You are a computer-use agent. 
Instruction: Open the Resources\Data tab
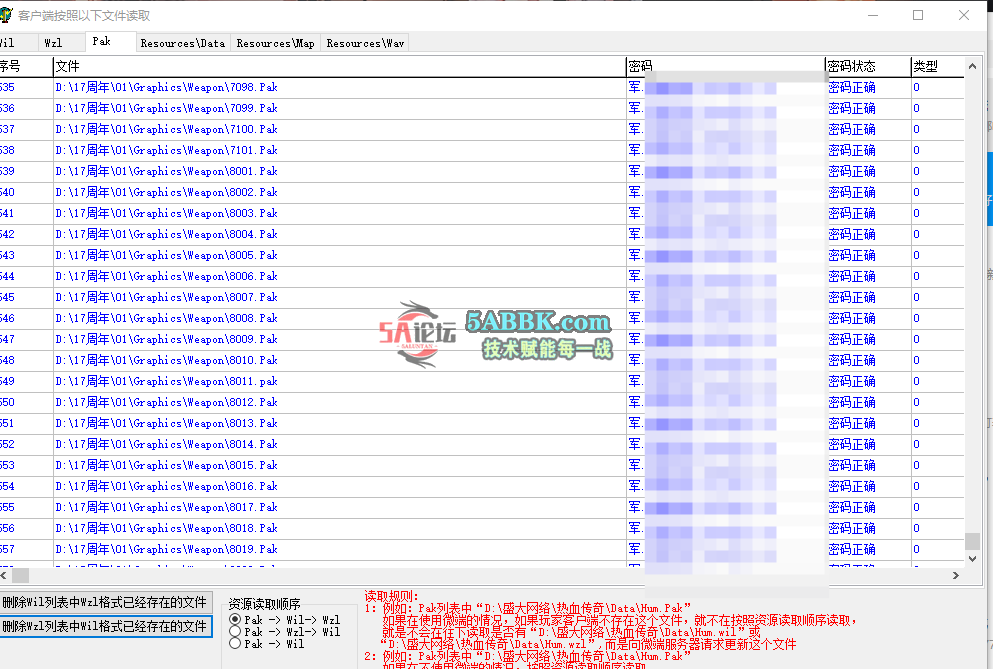[x=183, y=43]
